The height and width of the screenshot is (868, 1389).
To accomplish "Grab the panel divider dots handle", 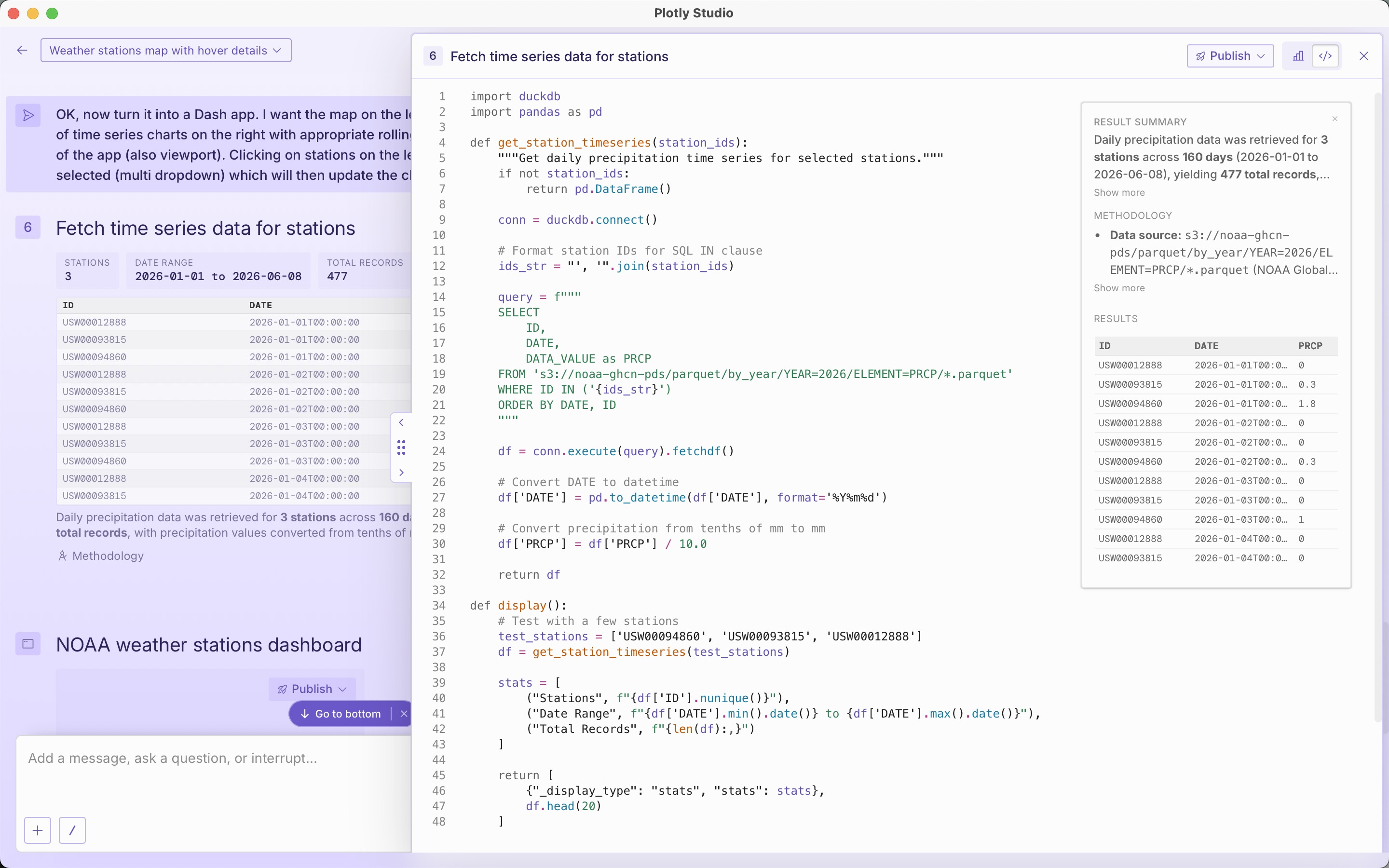I will pos(401,447).
